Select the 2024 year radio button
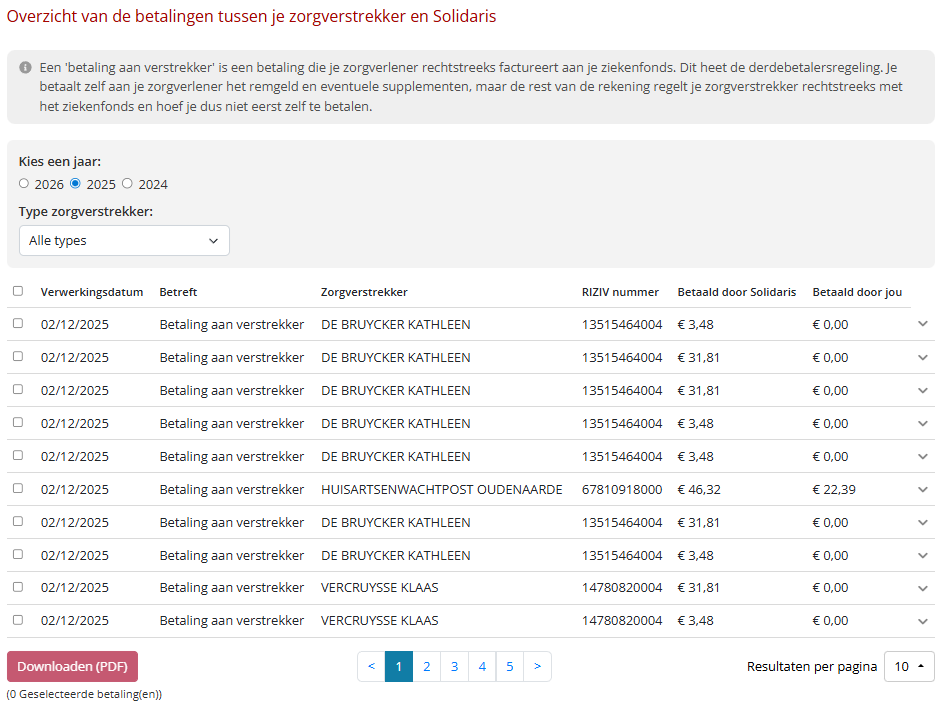947x713 pixels. 127,184
